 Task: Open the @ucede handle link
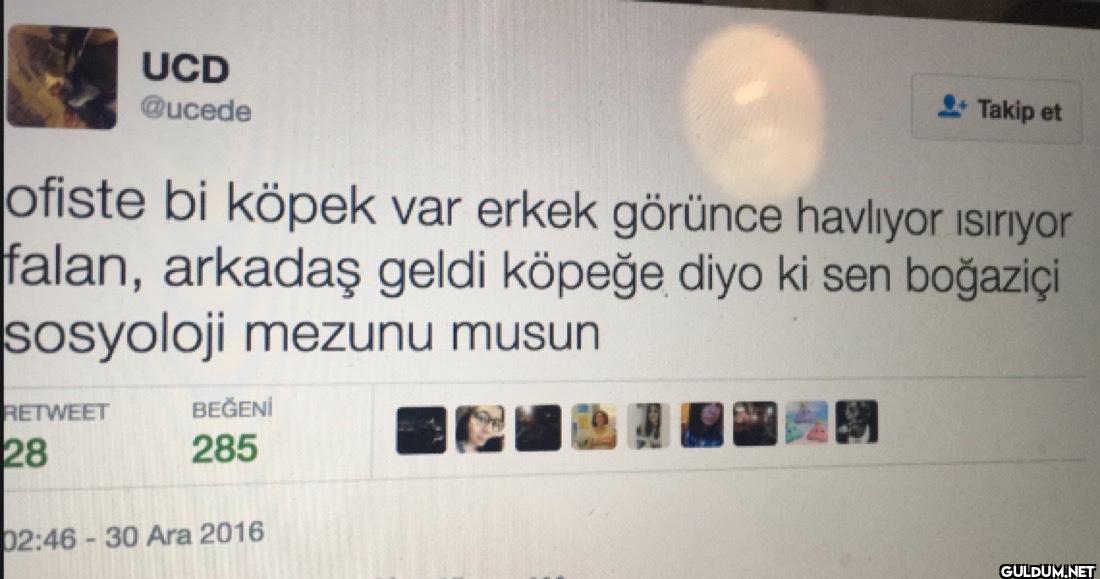196,110
